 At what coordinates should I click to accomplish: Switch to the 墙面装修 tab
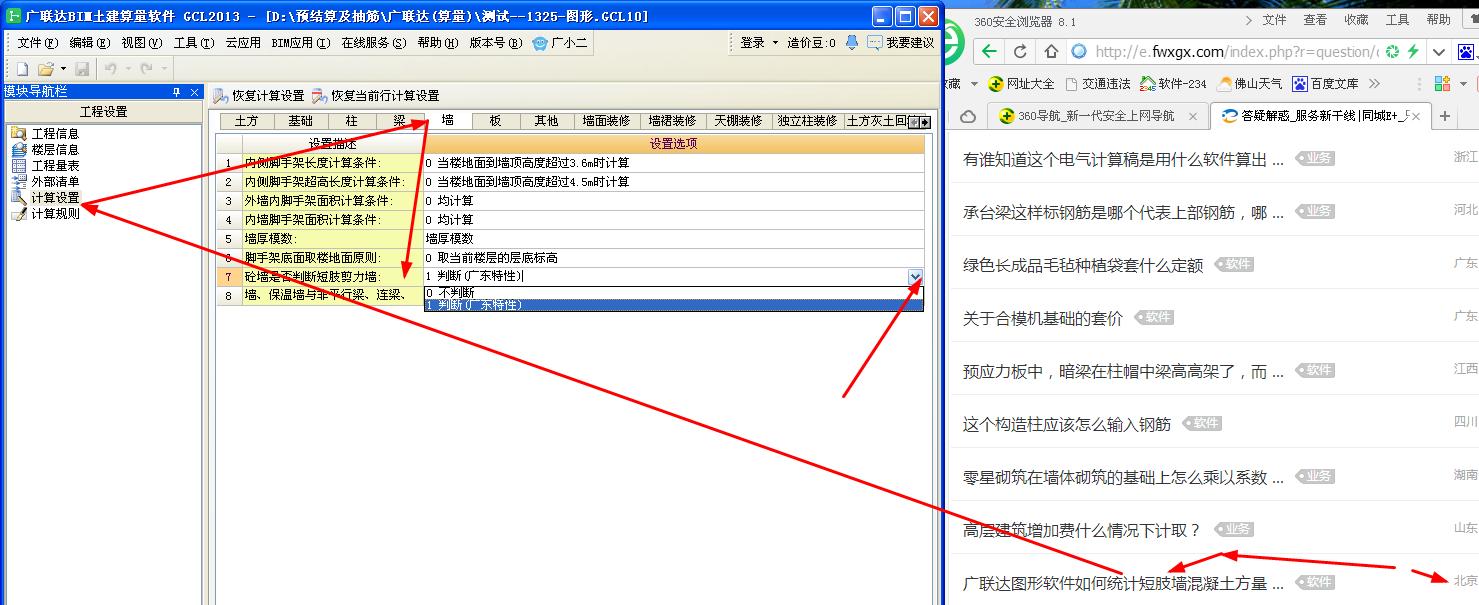pyautogui.click(x=607, y=121)
